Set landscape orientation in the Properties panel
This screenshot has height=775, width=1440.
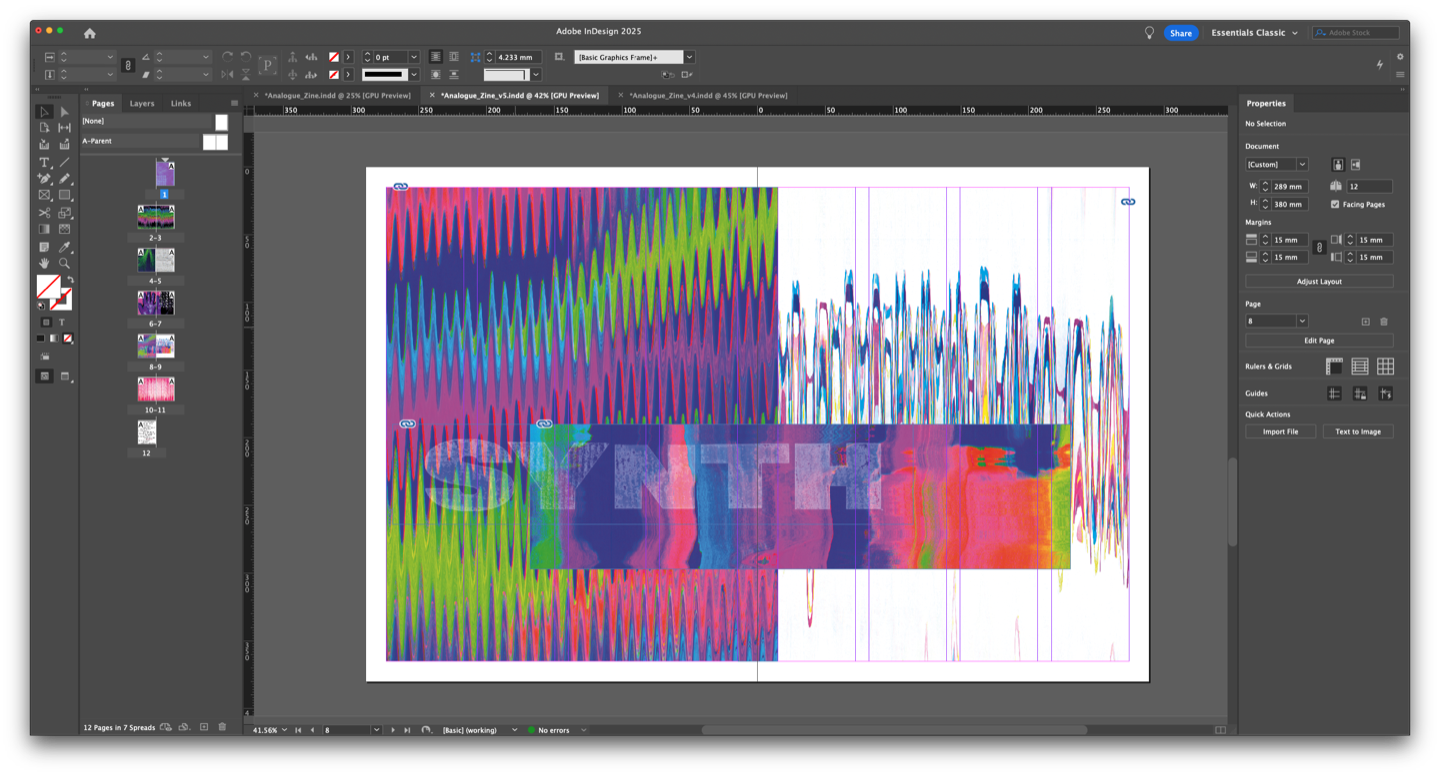[1356, 164]
